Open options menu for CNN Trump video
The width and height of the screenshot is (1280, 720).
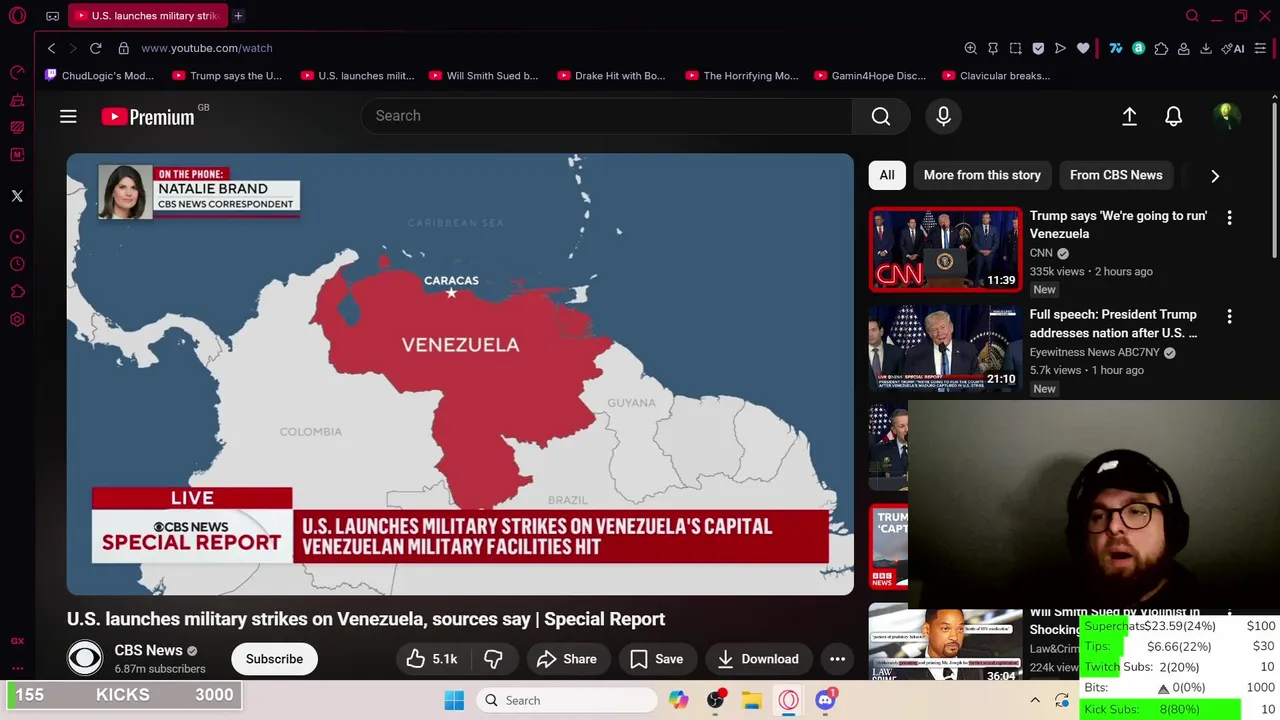1229,217
